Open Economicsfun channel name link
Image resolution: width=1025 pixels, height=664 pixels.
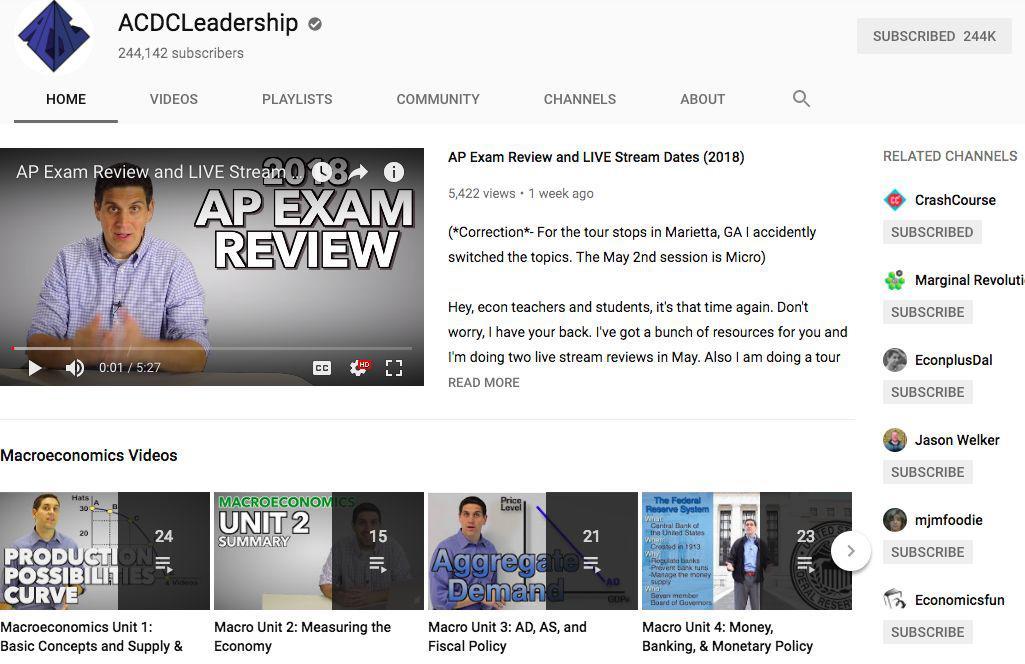pos(959,600)
